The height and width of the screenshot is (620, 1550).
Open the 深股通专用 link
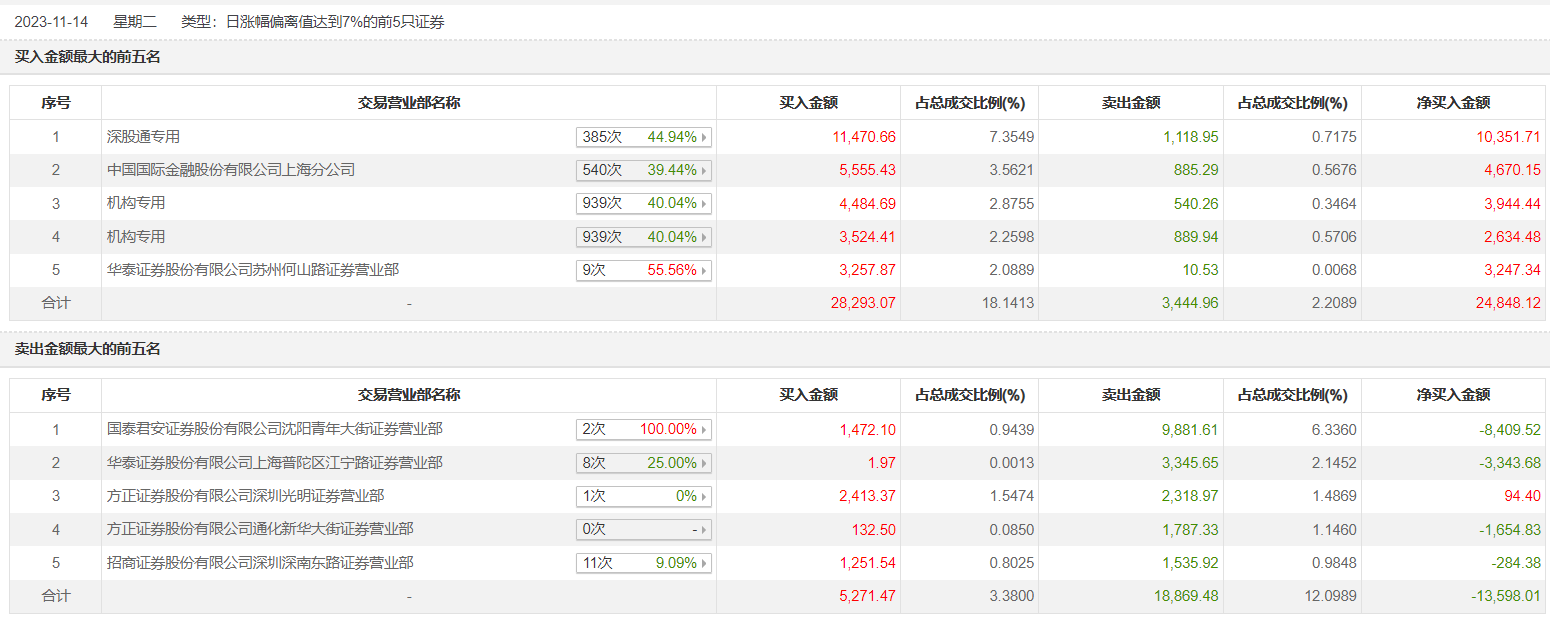(144, 137)
